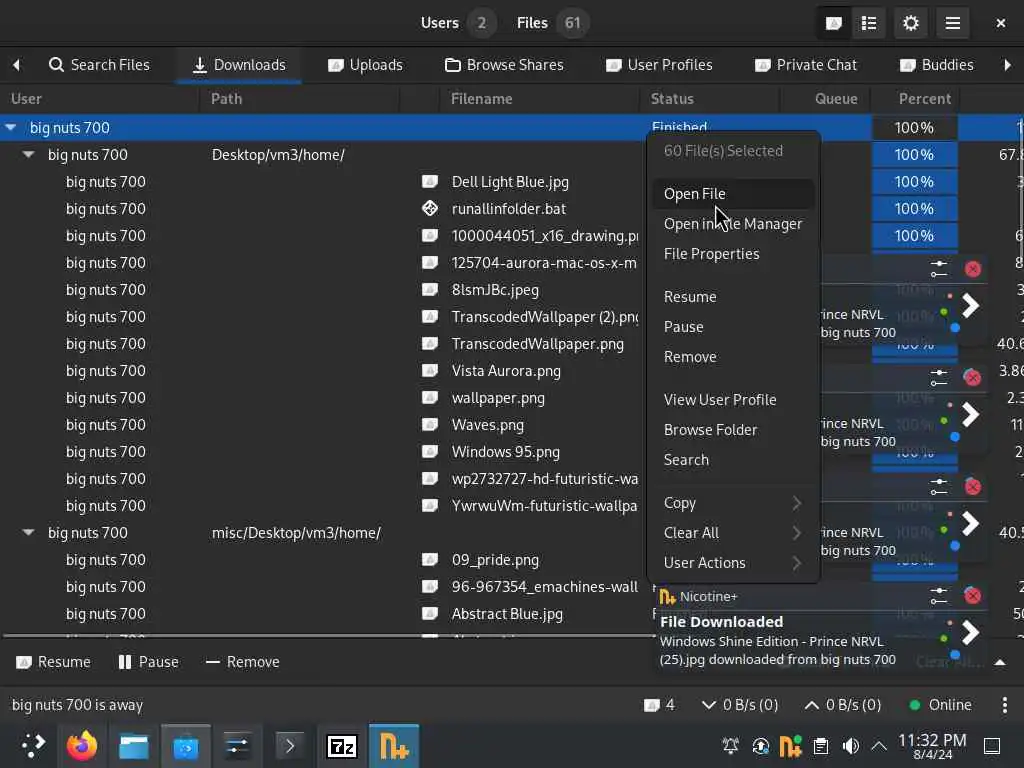Open the settings gear in header bar
The height and width of the screenshot is (768, 1024).
[x=910, y=24]
